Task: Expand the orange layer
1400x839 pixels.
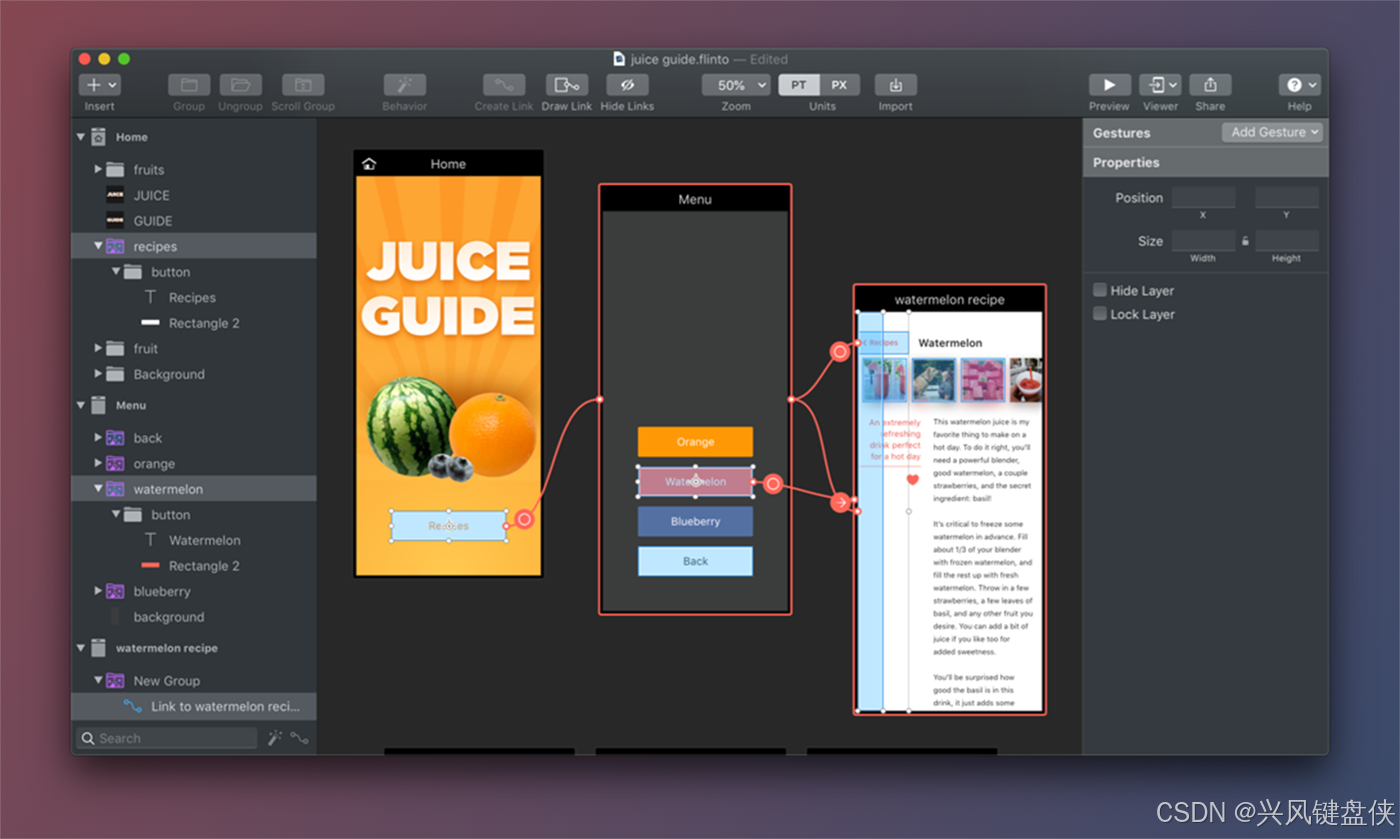Action: coord(98,464)
